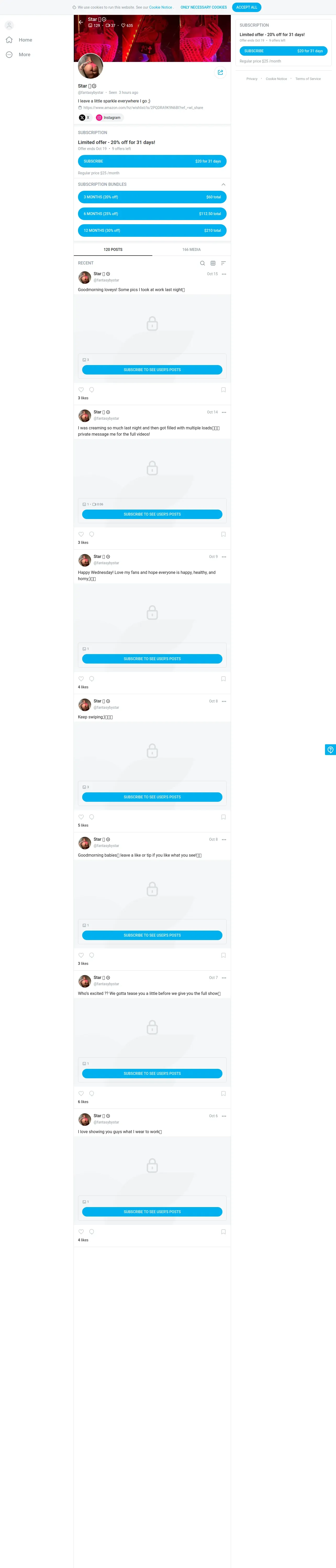This screenshot has width=336, height=1568.
Task: Switch to the 166 Media tab
Action: [x=192, y=250]
